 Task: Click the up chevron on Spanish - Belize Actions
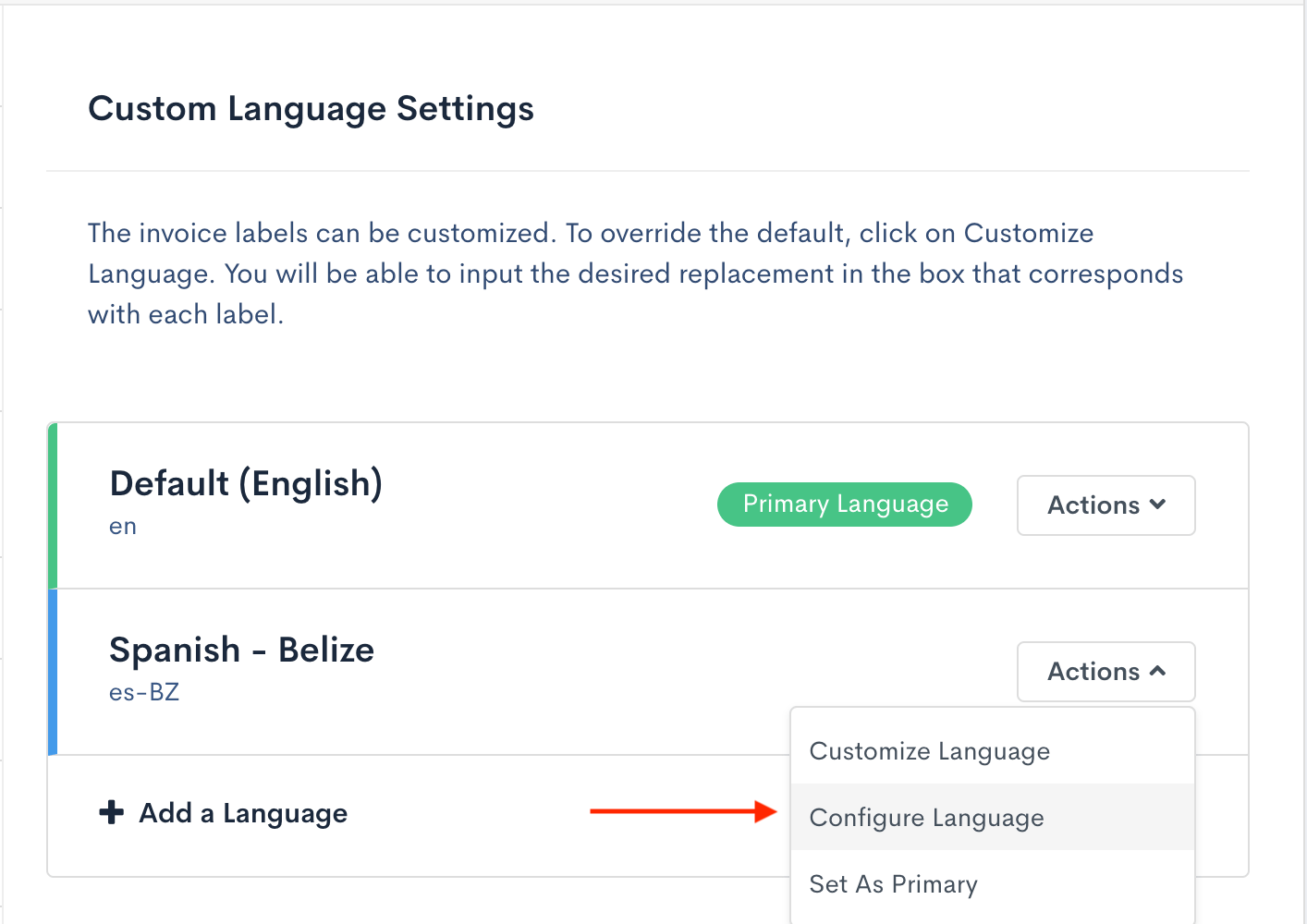[1158, 672]
